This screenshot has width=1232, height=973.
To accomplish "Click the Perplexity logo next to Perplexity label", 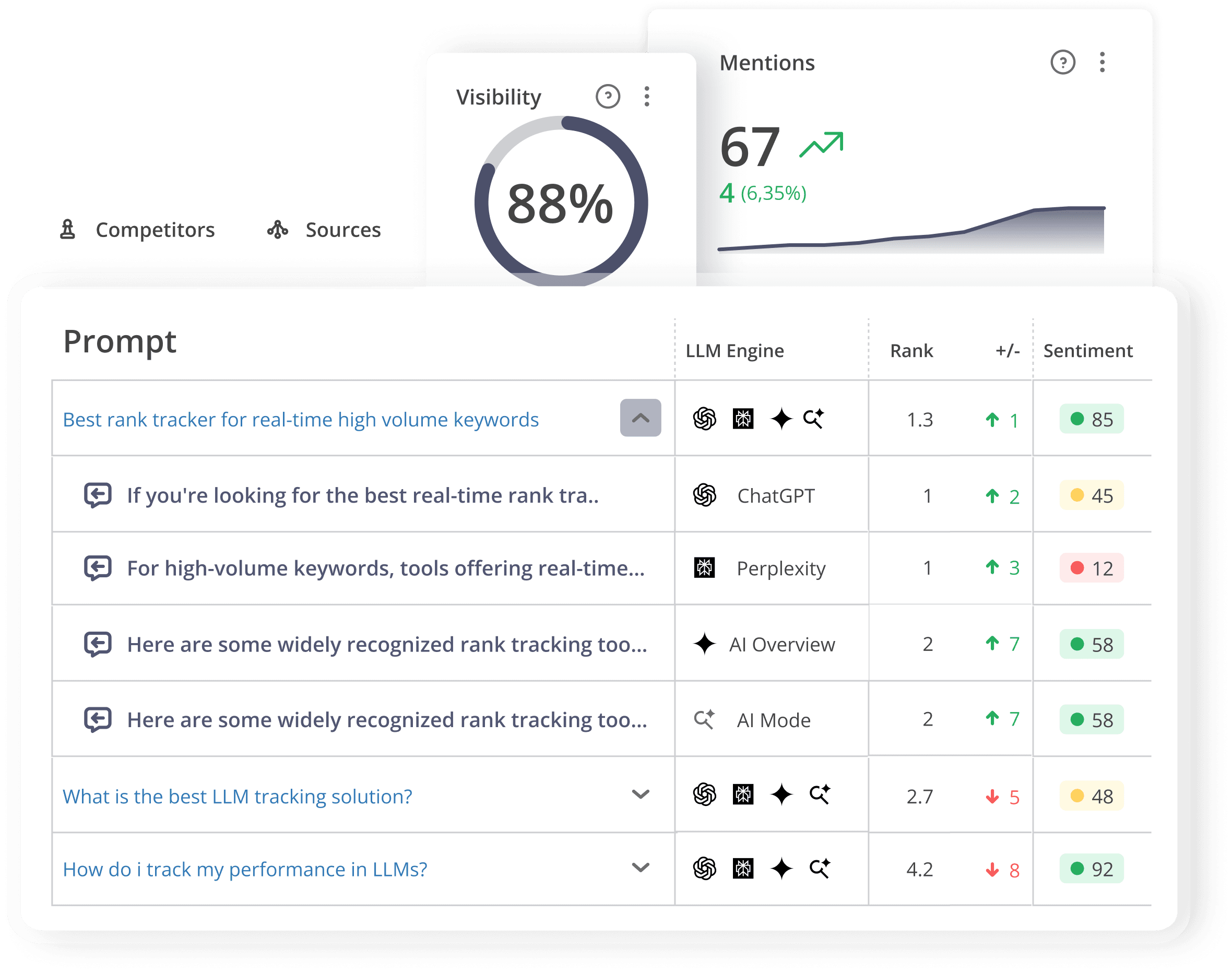I will tap(705, 567).
